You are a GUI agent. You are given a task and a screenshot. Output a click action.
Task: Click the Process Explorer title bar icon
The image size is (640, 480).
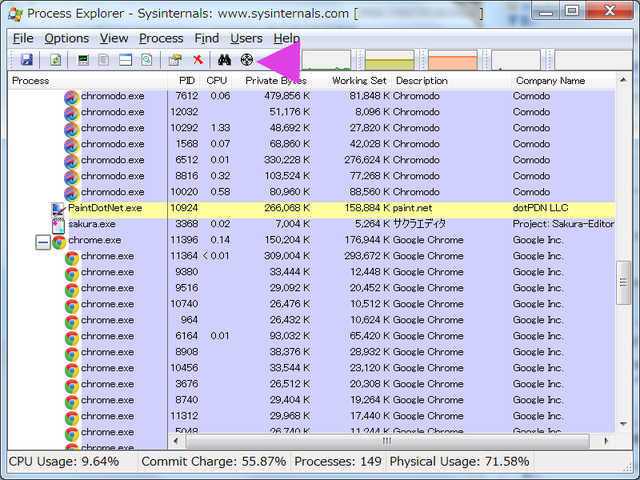click(x=16, y=14)
